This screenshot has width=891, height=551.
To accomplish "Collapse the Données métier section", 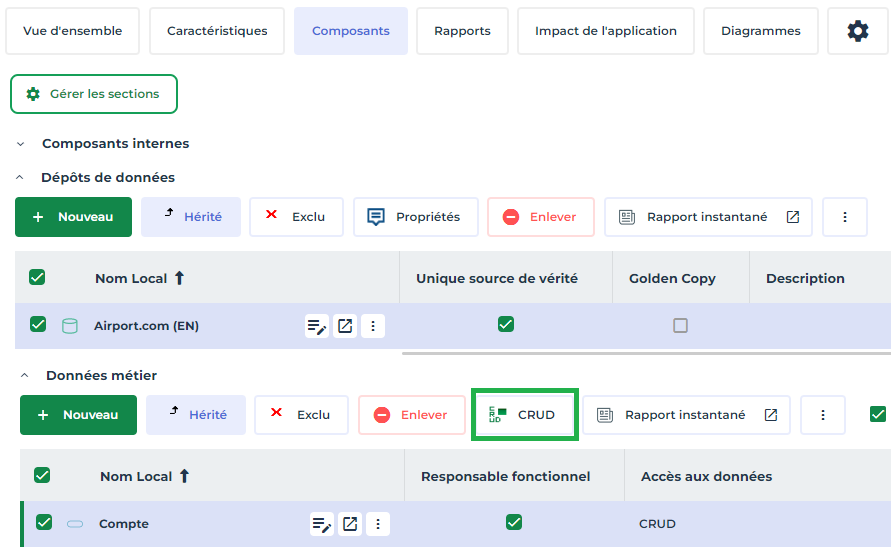I will click(x=24, y=376).
